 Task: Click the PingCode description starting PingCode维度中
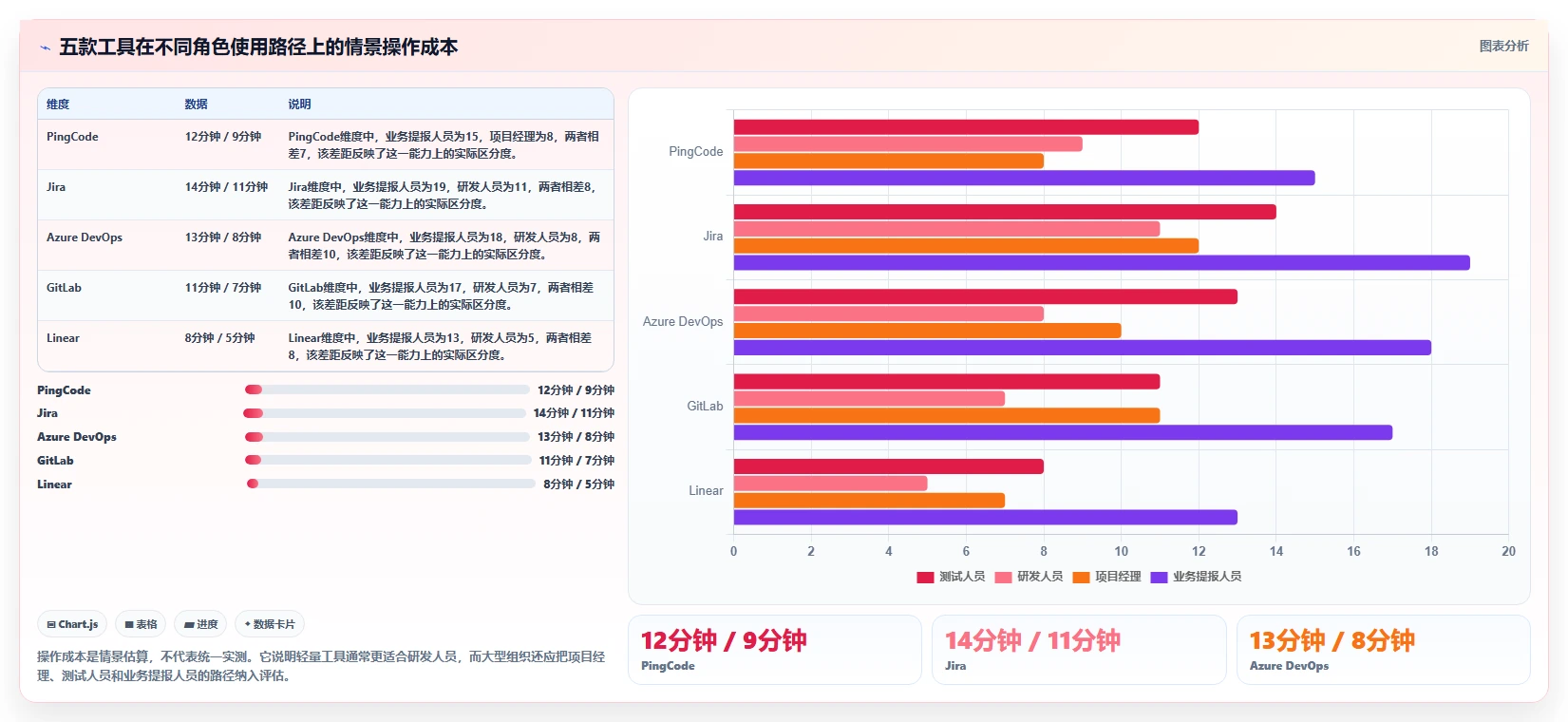[444, 145]
